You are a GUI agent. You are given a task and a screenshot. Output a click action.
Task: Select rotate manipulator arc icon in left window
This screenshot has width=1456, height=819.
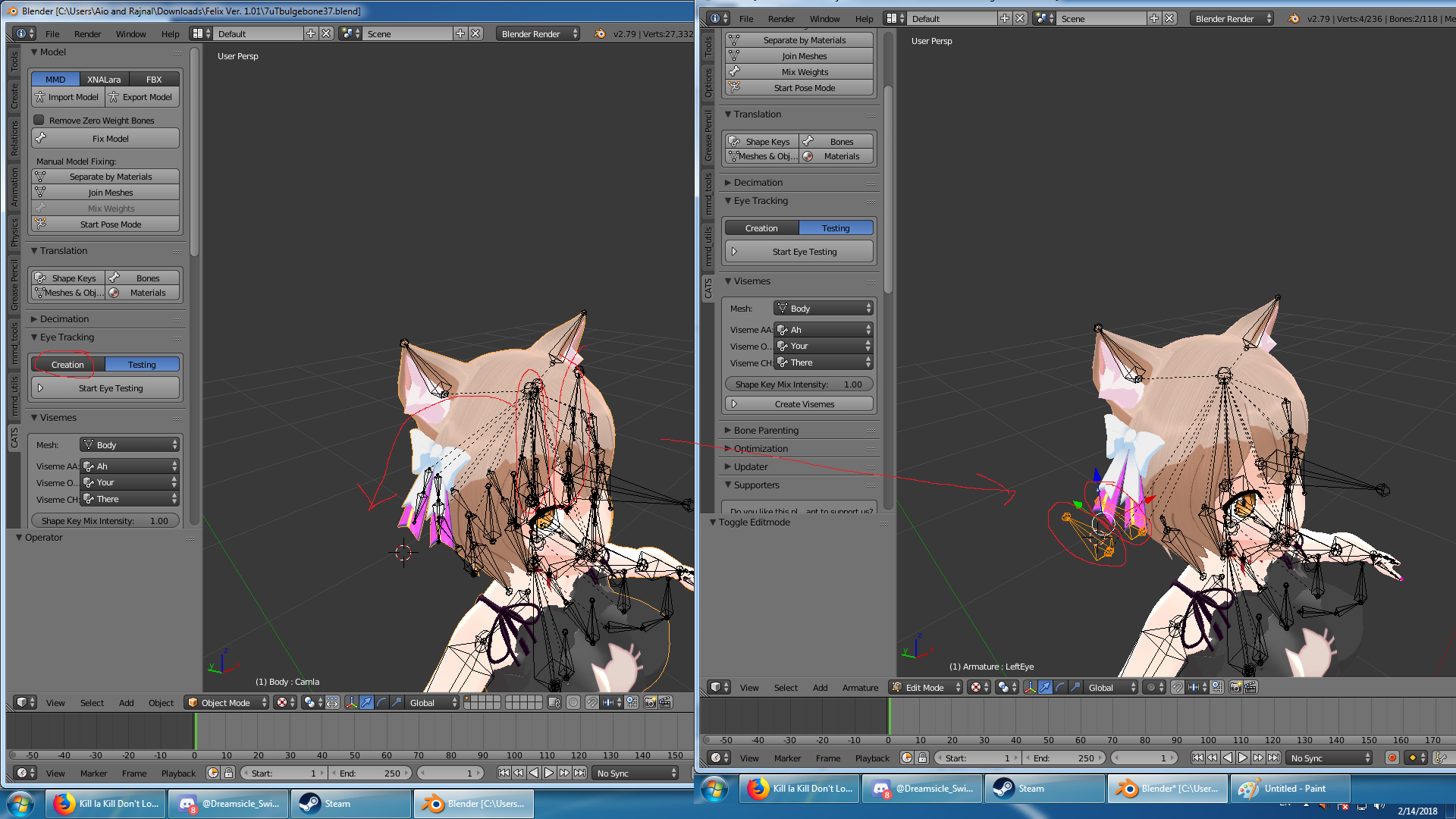(381, 703)
